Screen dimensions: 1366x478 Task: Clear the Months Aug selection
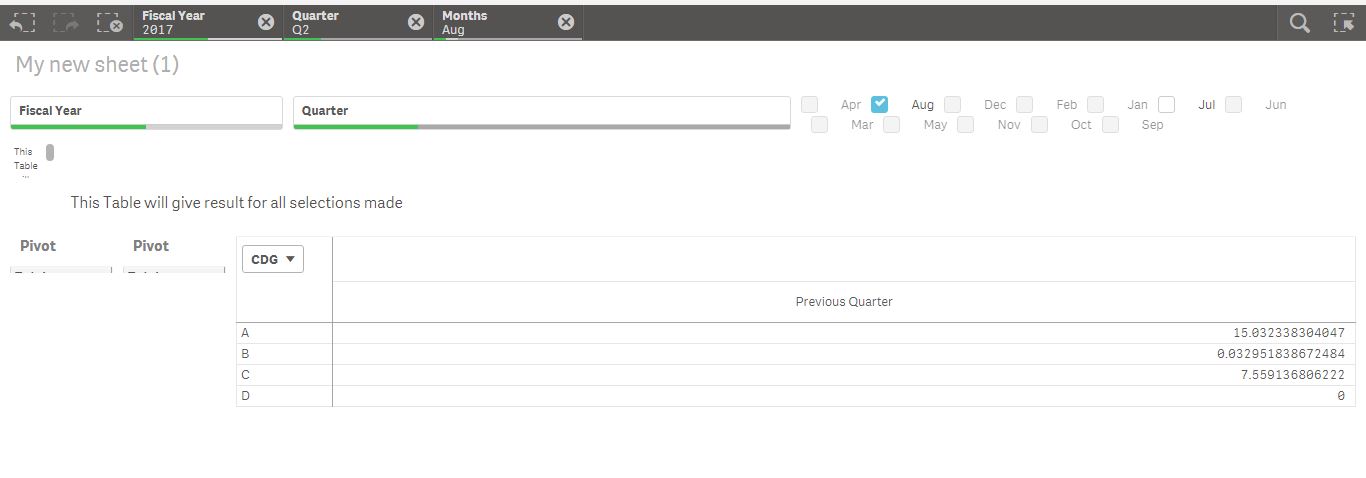[566, 22]
